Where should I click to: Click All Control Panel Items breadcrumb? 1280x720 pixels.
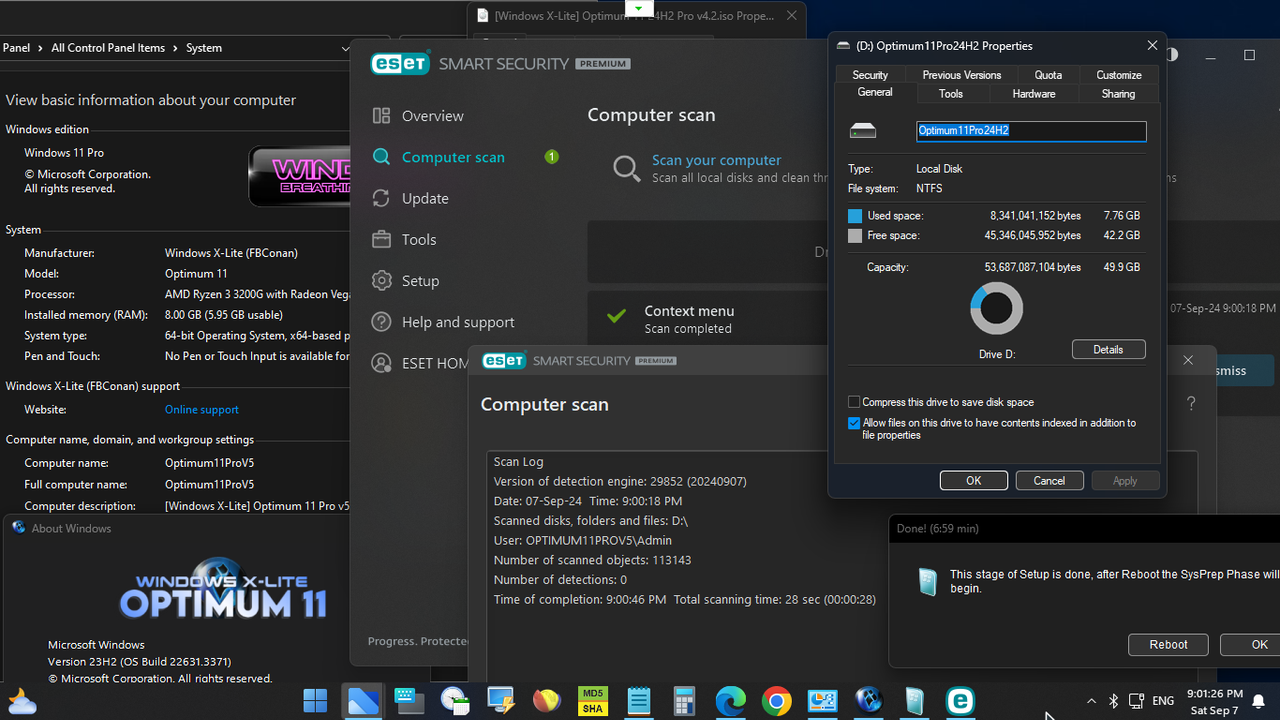pos(109,48)
